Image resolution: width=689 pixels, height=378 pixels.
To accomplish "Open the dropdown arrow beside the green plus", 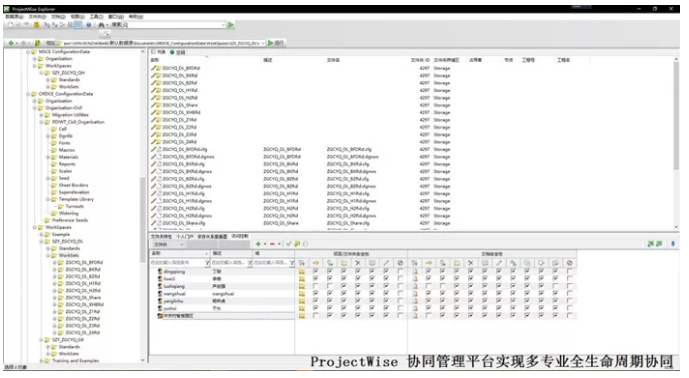I will click(x=265, y=244).
